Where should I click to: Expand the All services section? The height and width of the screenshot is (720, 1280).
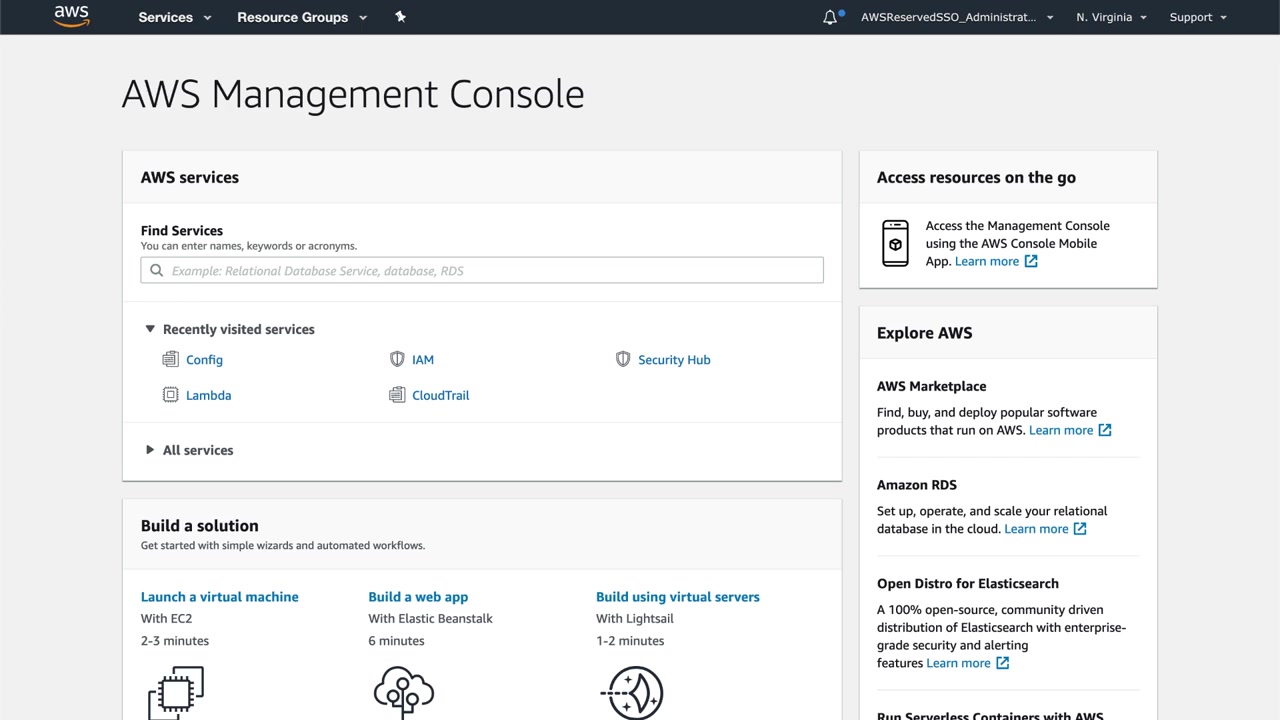(x=150, y=450)
